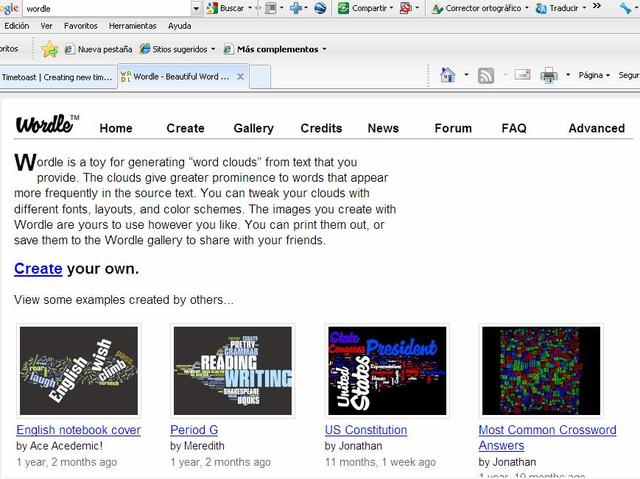This screenshot has height=479, width=640.
Task: Click the page icon next to Buscar
Action: (x=271, y=8)
